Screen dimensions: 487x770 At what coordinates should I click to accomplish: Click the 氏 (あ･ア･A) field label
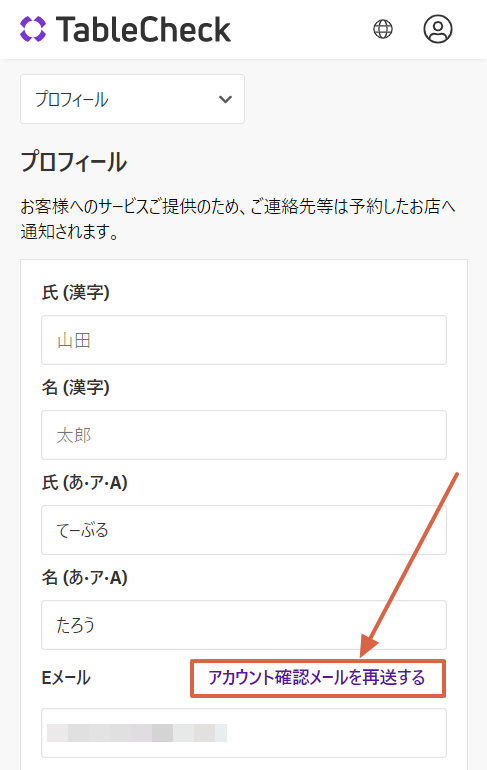tap(84, 482)
